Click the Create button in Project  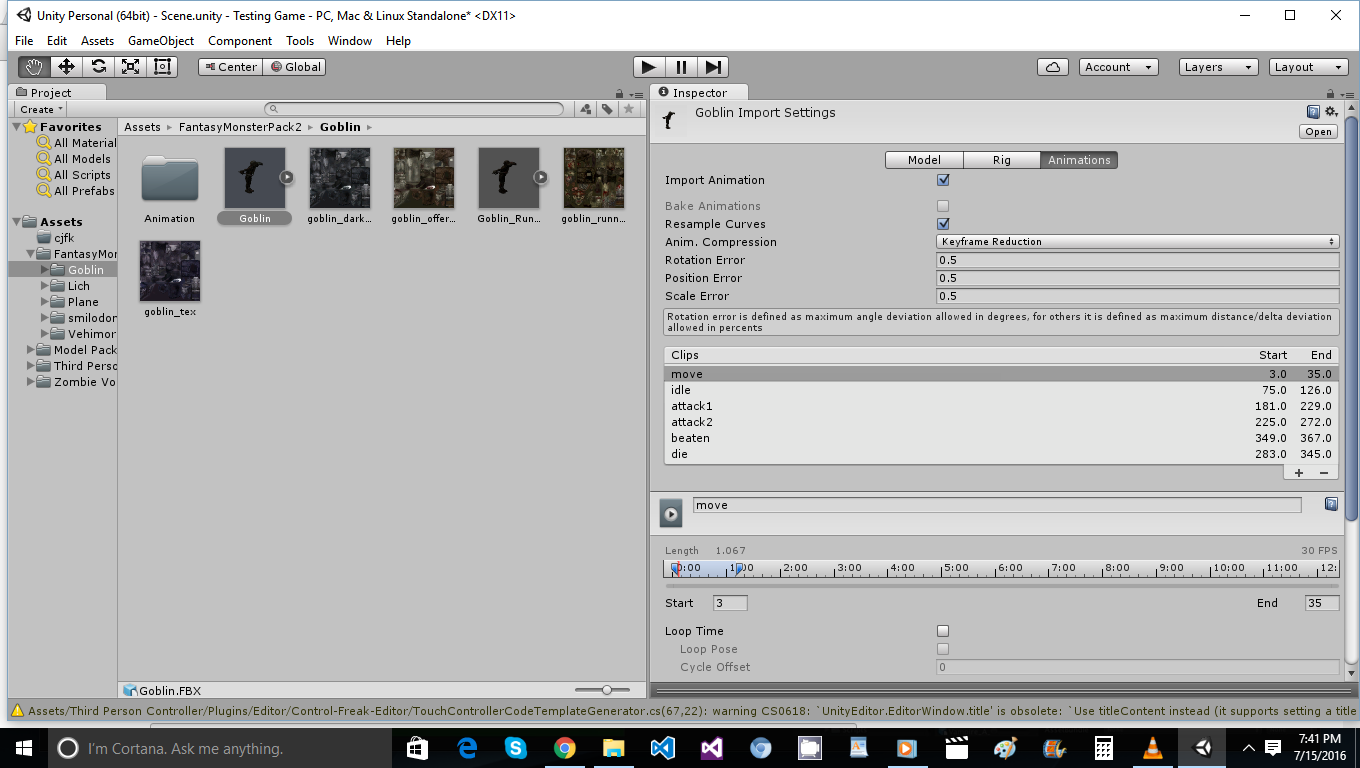coord(41,109)
